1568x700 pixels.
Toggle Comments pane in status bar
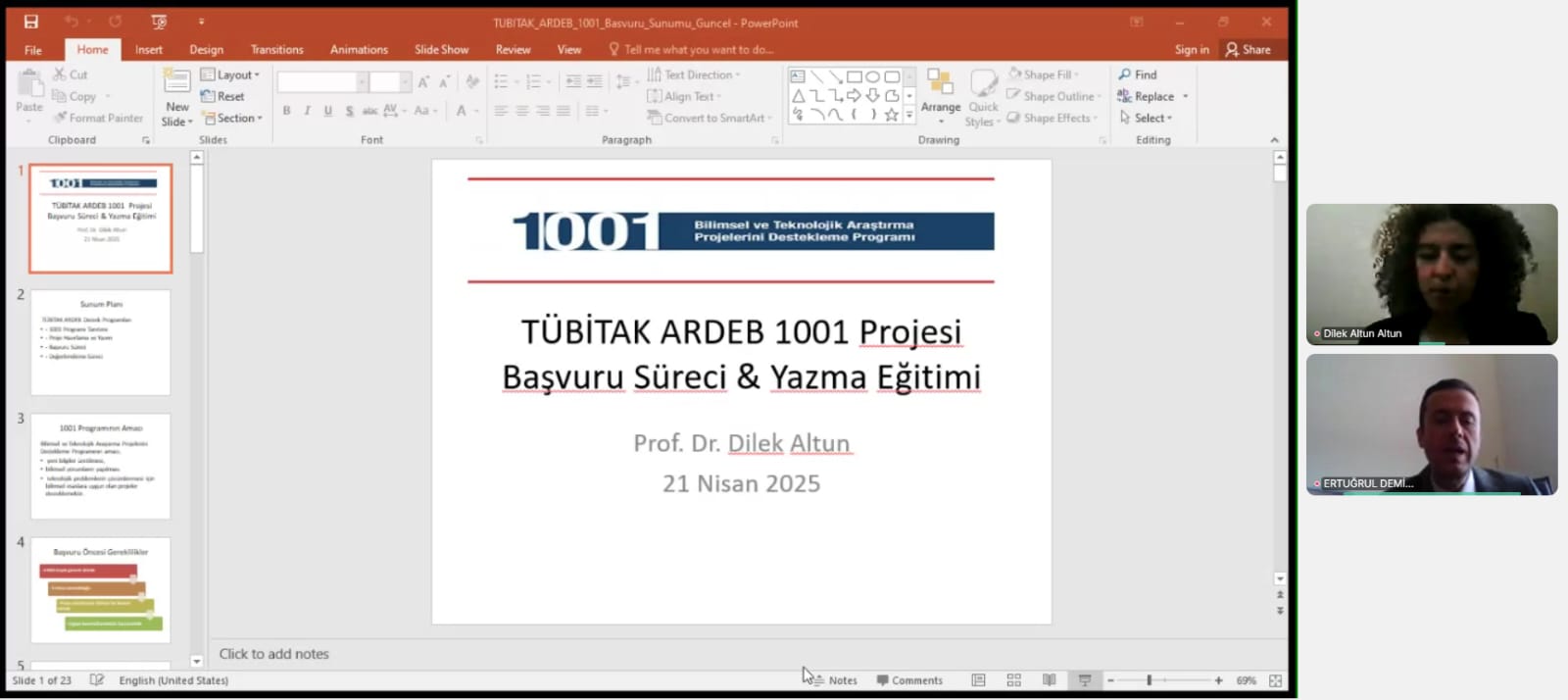(x=909, y=680)
